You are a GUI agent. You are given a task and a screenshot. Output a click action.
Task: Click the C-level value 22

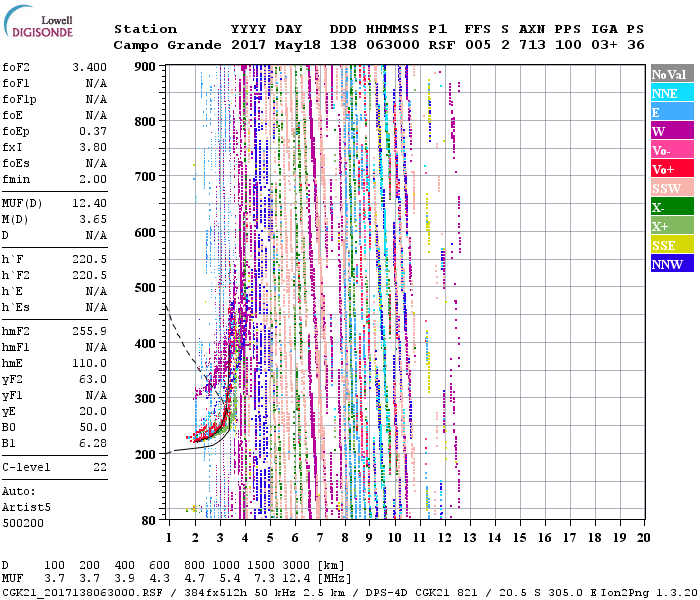point(100,467)
